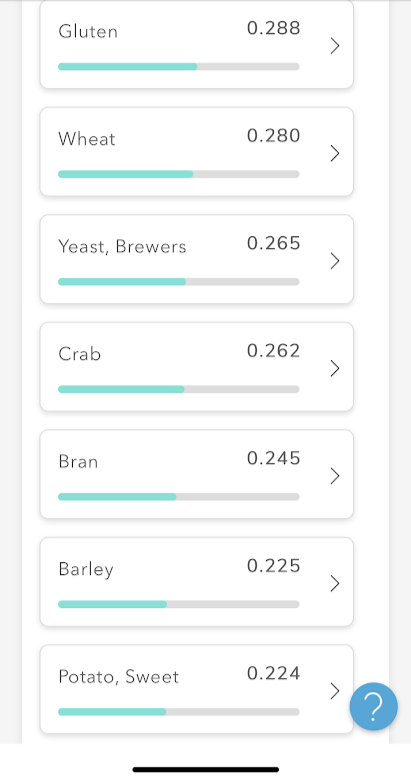Tap the Crab item name
This screenshot has width=411, height=781.
click(x=80, y=354)
